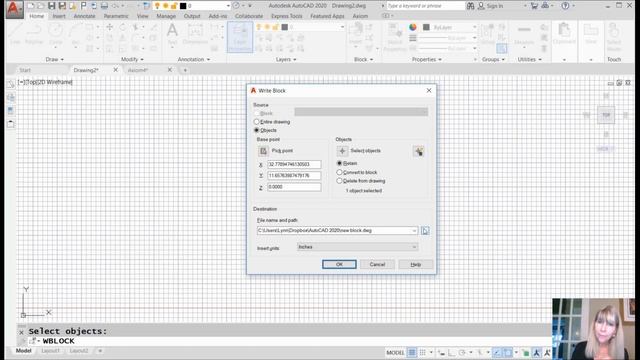Choose Convert to block option
The image size is (640, 360).
pyautogui.click(x=339, y=172)
